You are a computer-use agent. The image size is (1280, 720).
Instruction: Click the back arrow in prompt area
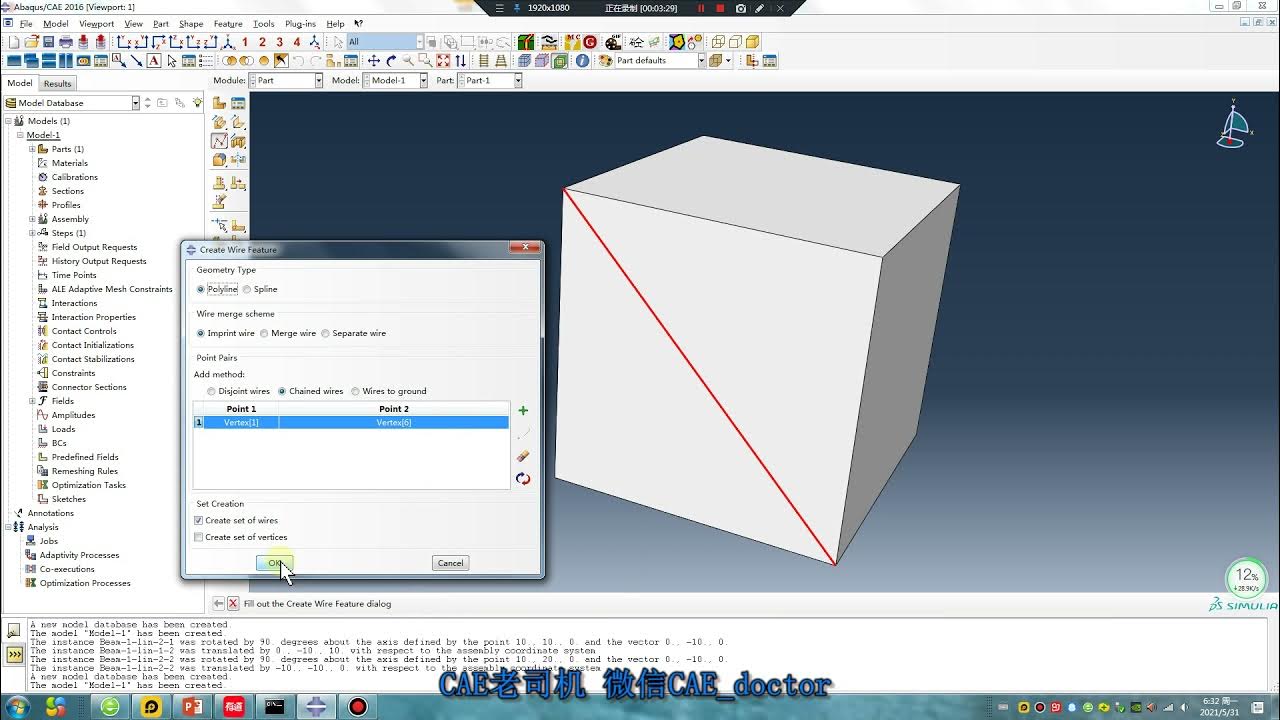click(x=218, y=604)
